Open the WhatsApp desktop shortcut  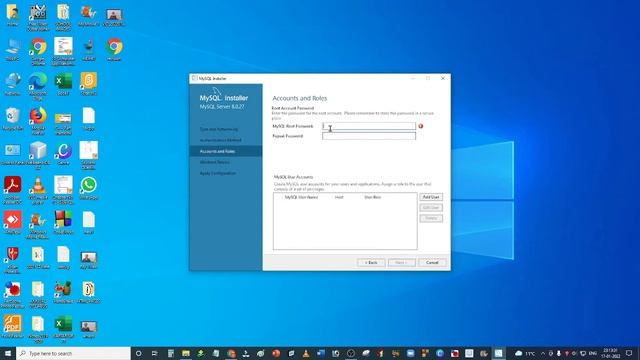89,189
